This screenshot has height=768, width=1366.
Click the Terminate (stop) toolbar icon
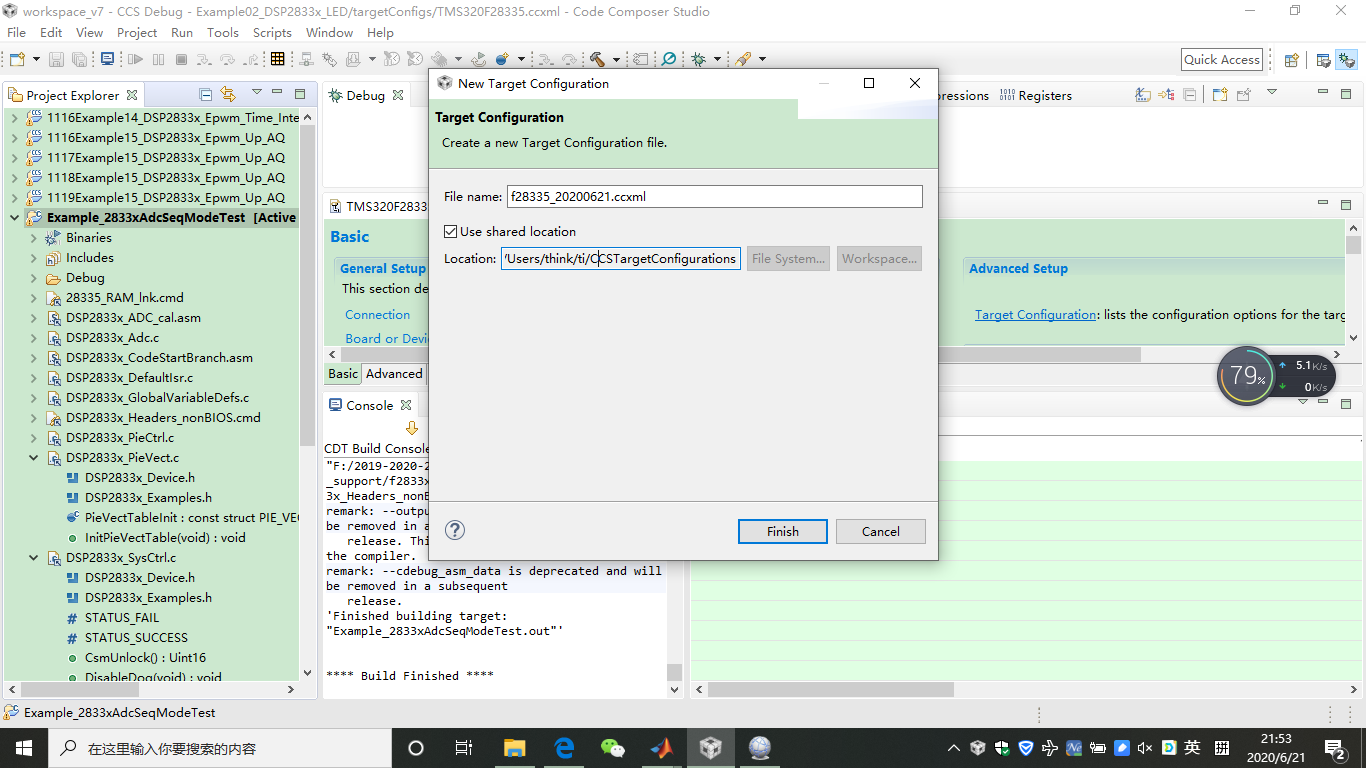coord(181,59)
